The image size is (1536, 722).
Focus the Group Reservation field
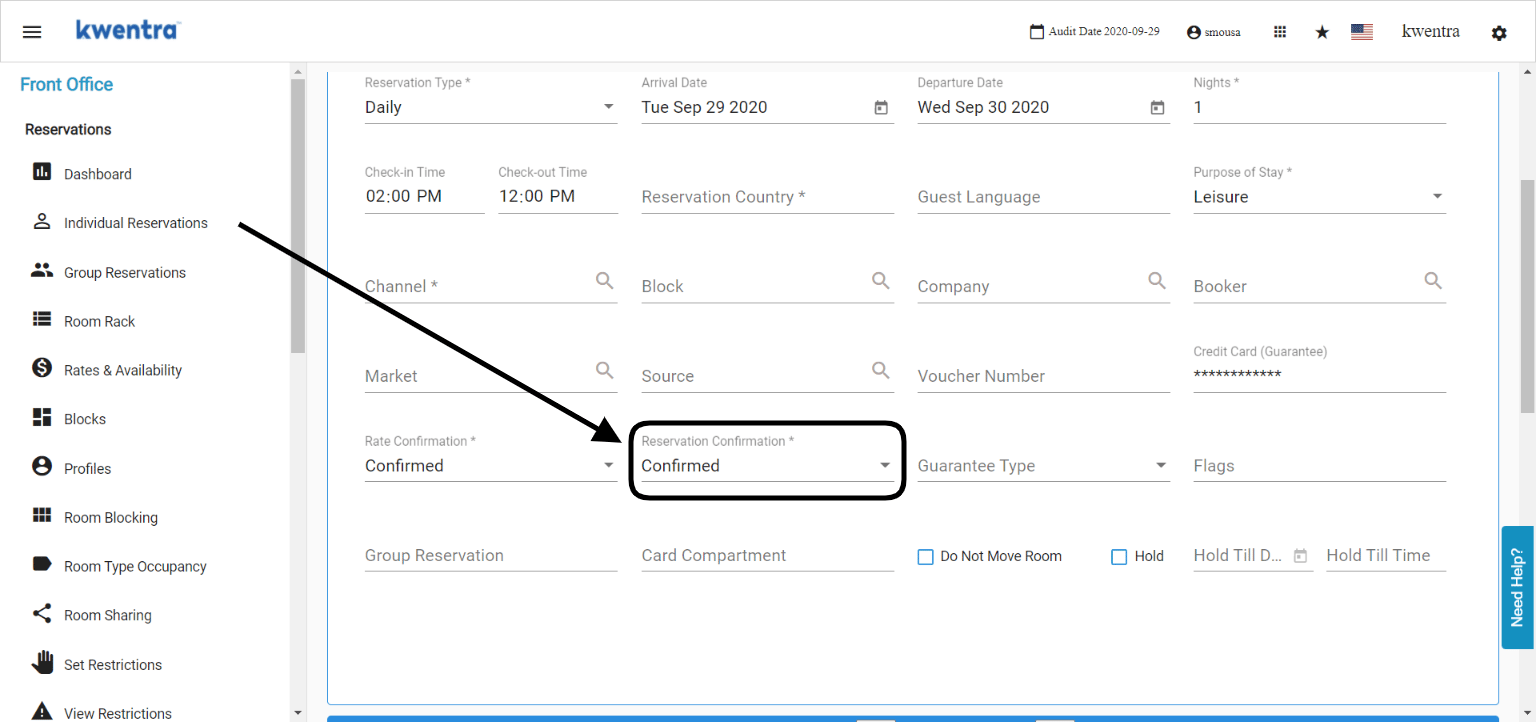click(x=491, y=556)
